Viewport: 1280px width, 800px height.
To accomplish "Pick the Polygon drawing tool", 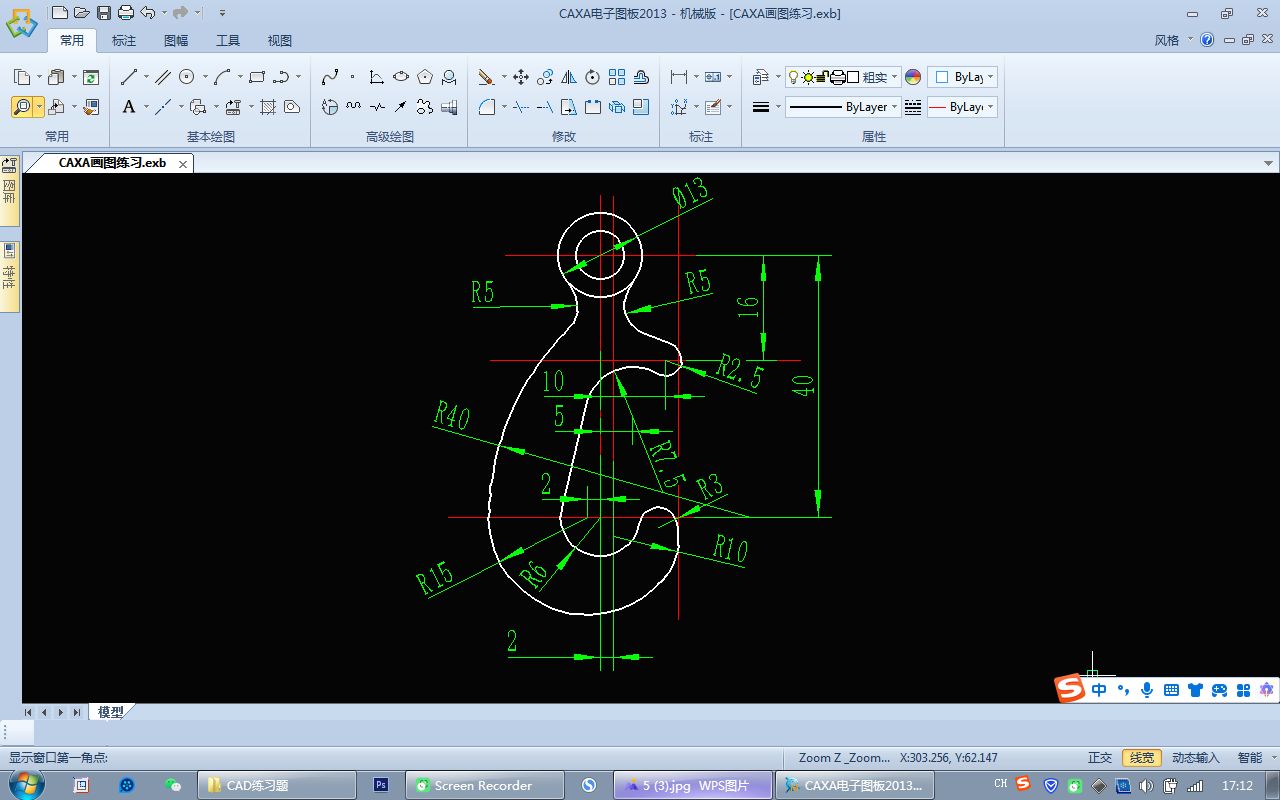I will pyautogui.click(x=425, y=77).
